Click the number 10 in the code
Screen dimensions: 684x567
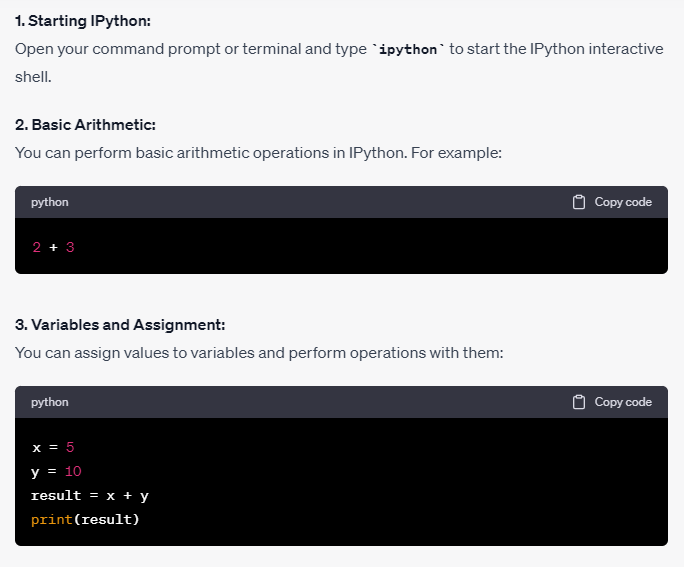pyautogui.click(x=73, y=471)
